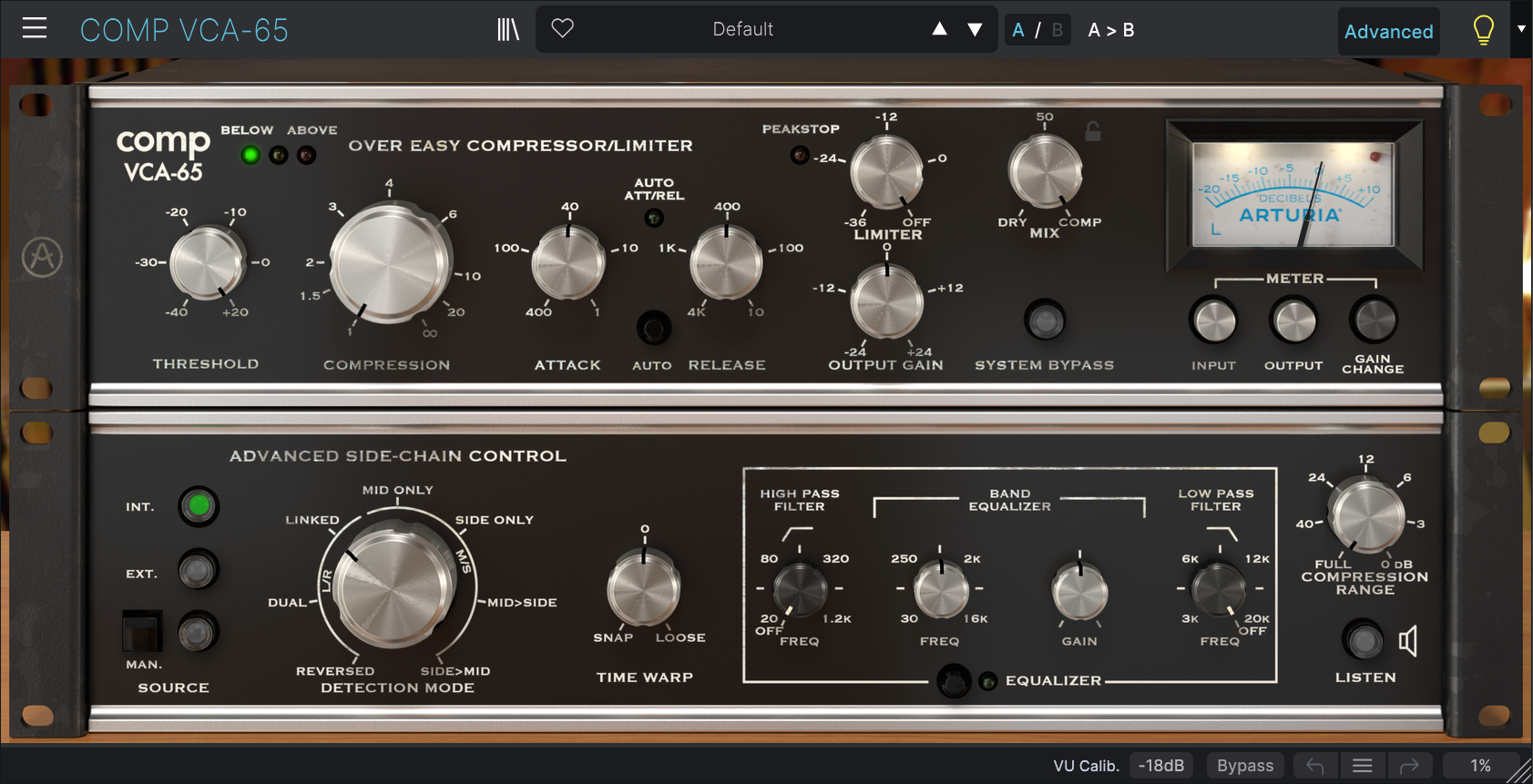Click the lightbulb tutorial icon
The height and width of the screenshot is (784, 1533).
point(1483,30)
